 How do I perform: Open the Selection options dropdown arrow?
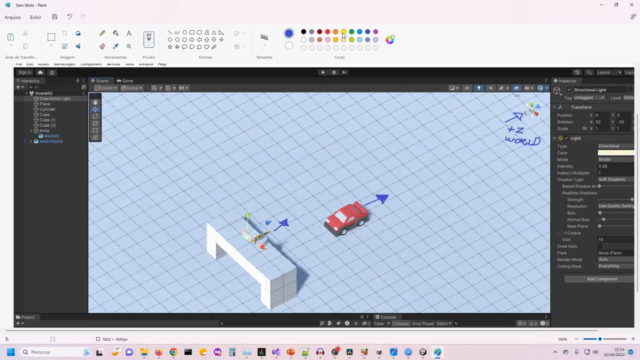click(x=51, y=46)
